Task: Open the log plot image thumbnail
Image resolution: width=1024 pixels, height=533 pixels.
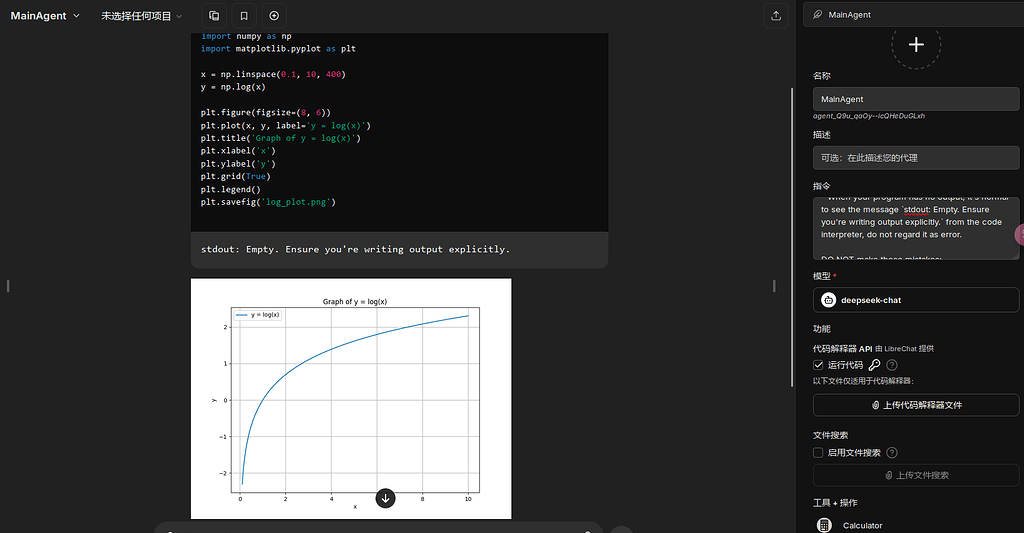Action: (351, 398)
